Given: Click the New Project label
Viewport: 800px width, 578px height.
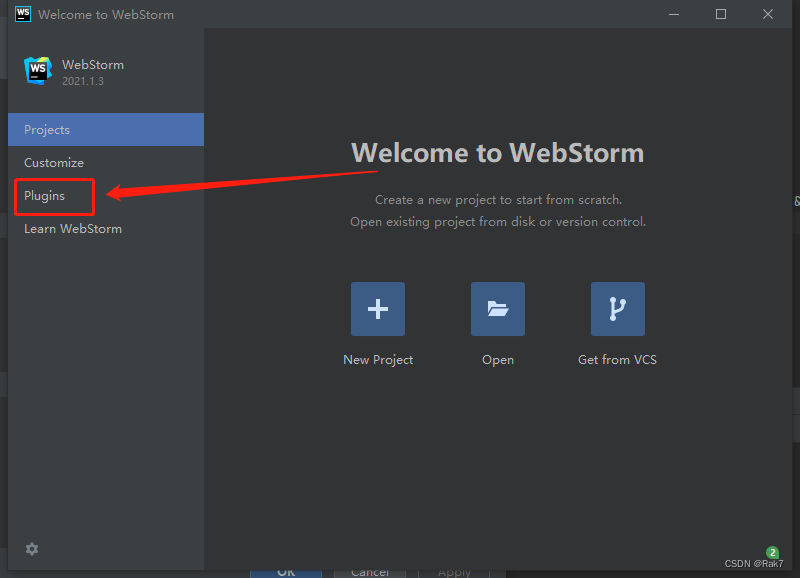Looking at the screenshot, I should coord(378,360).
